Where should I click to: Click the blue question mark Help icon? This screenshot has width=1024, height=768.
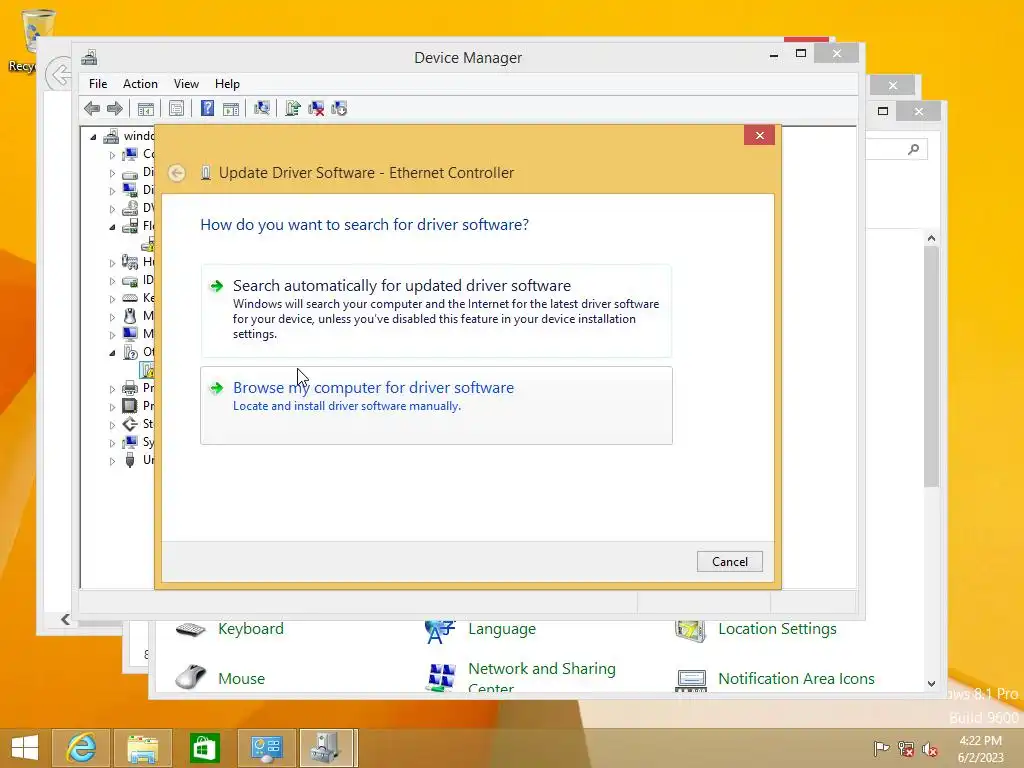207,108
